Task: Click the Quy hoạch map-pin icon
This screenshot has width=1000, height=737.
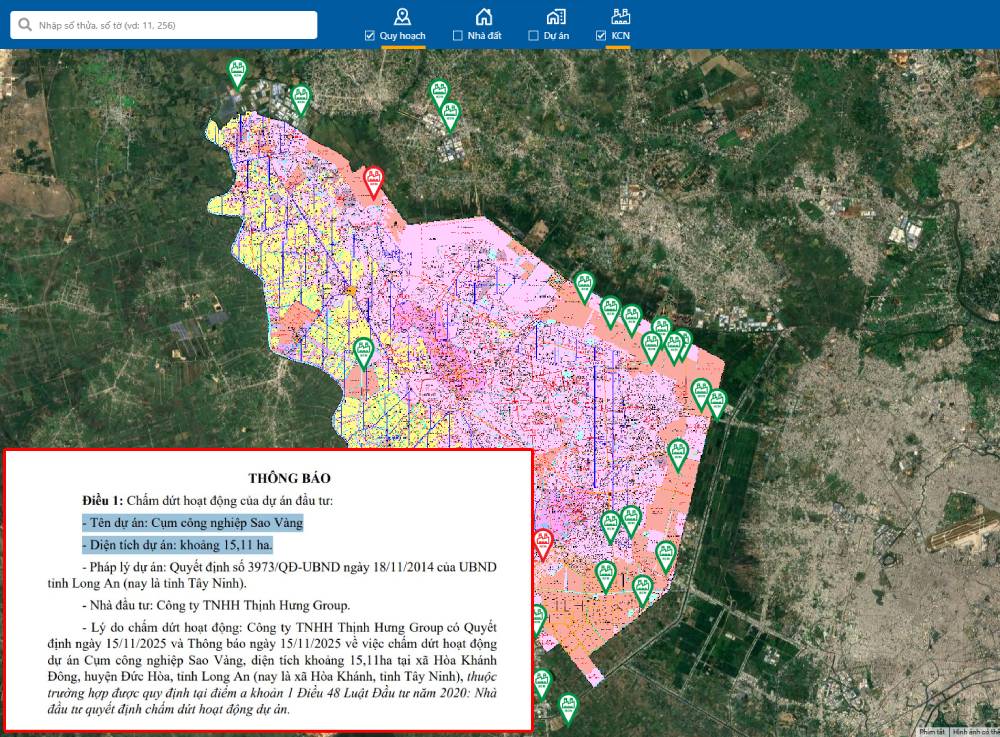Action: [402, 16]
